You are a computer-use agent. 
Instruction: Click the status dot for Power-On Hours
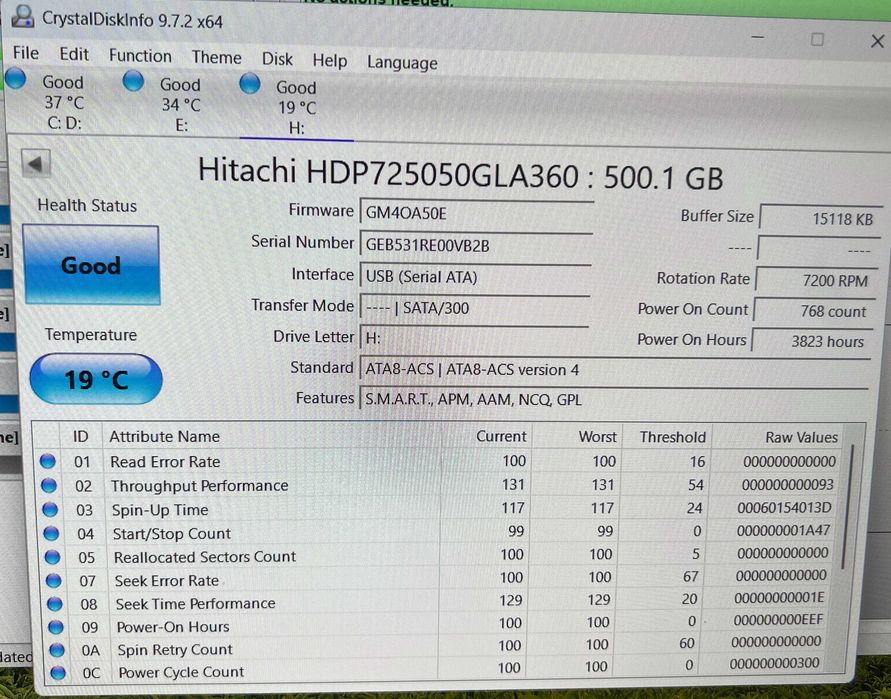tap(56, 627)
